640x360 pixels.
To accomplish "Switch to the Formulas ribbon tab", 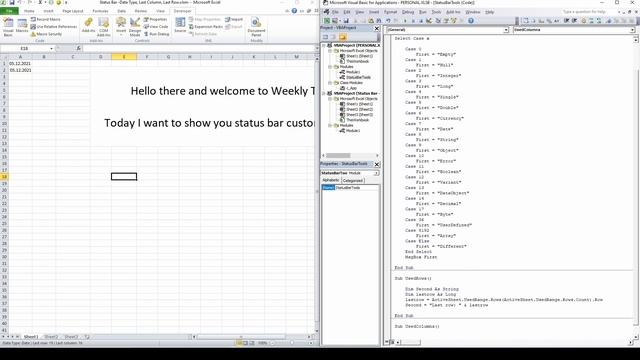I will coord(100,11).
